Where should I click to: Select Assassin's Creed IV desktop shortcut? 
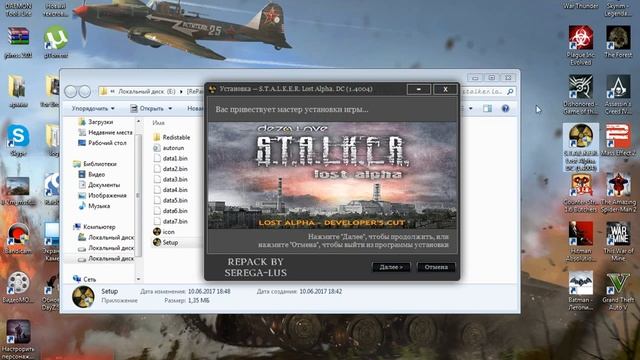(x=618, y=95)
